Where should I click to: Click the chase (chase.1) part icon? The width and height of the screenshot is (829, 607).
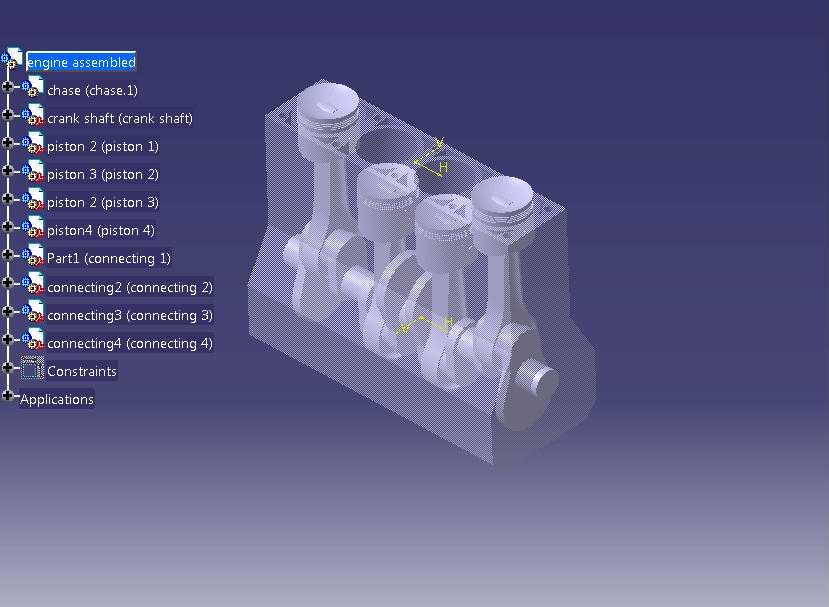click(33, 87)
